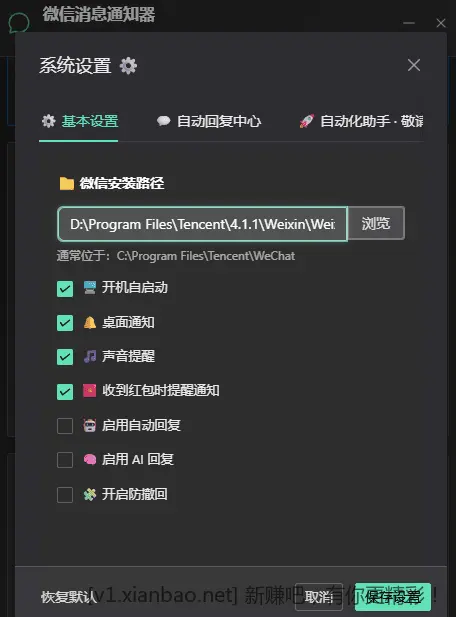The height and width of the screenshot is (617, 456).
Task: Enable the 启用自动回复 checkbox
Action: [x=65, y=426]
